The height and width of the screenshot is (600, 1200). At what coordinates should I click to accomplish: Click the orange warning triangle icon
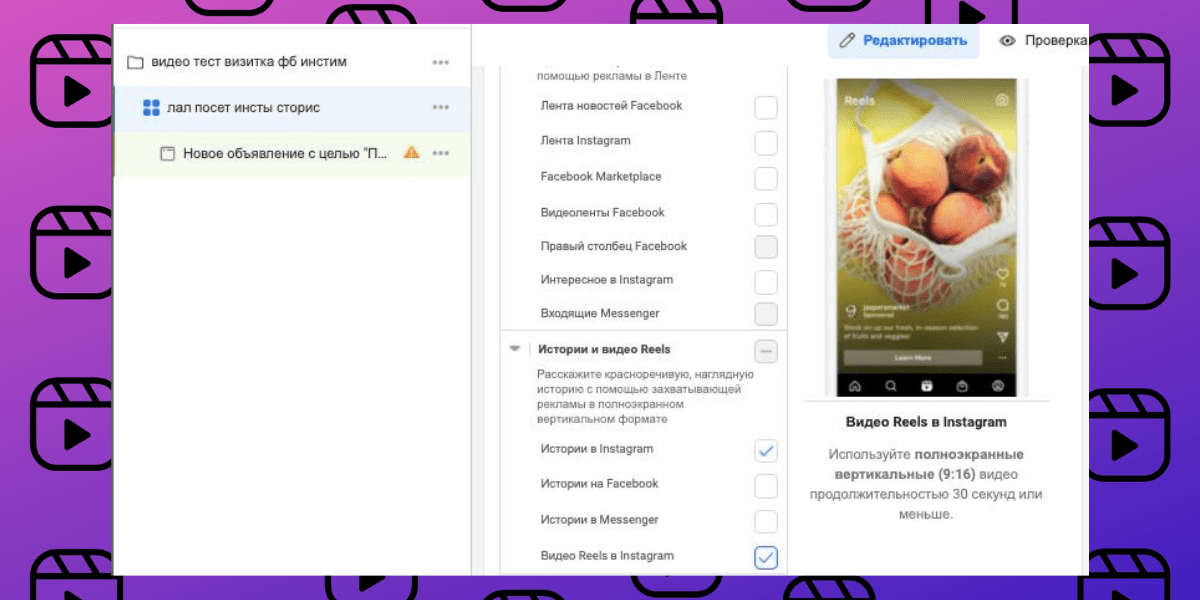click(411, 153)
